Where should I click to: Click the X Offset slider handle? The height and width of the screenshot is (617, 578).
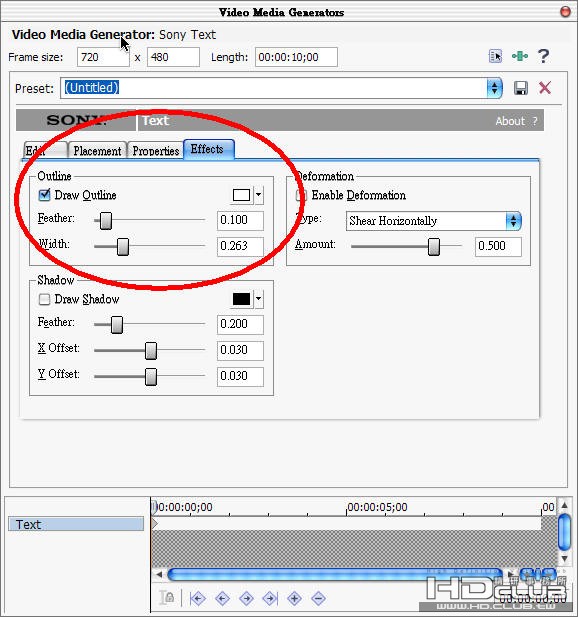click(151, 350)
